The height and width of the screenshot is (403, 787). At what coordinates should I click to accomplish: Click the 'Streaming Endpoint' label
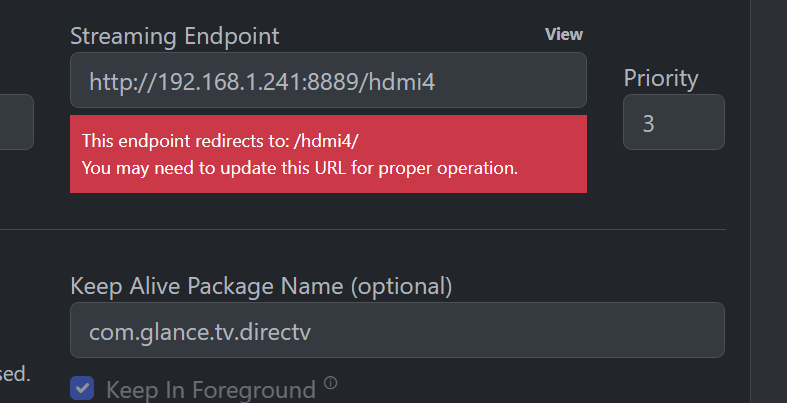point(175,36)
